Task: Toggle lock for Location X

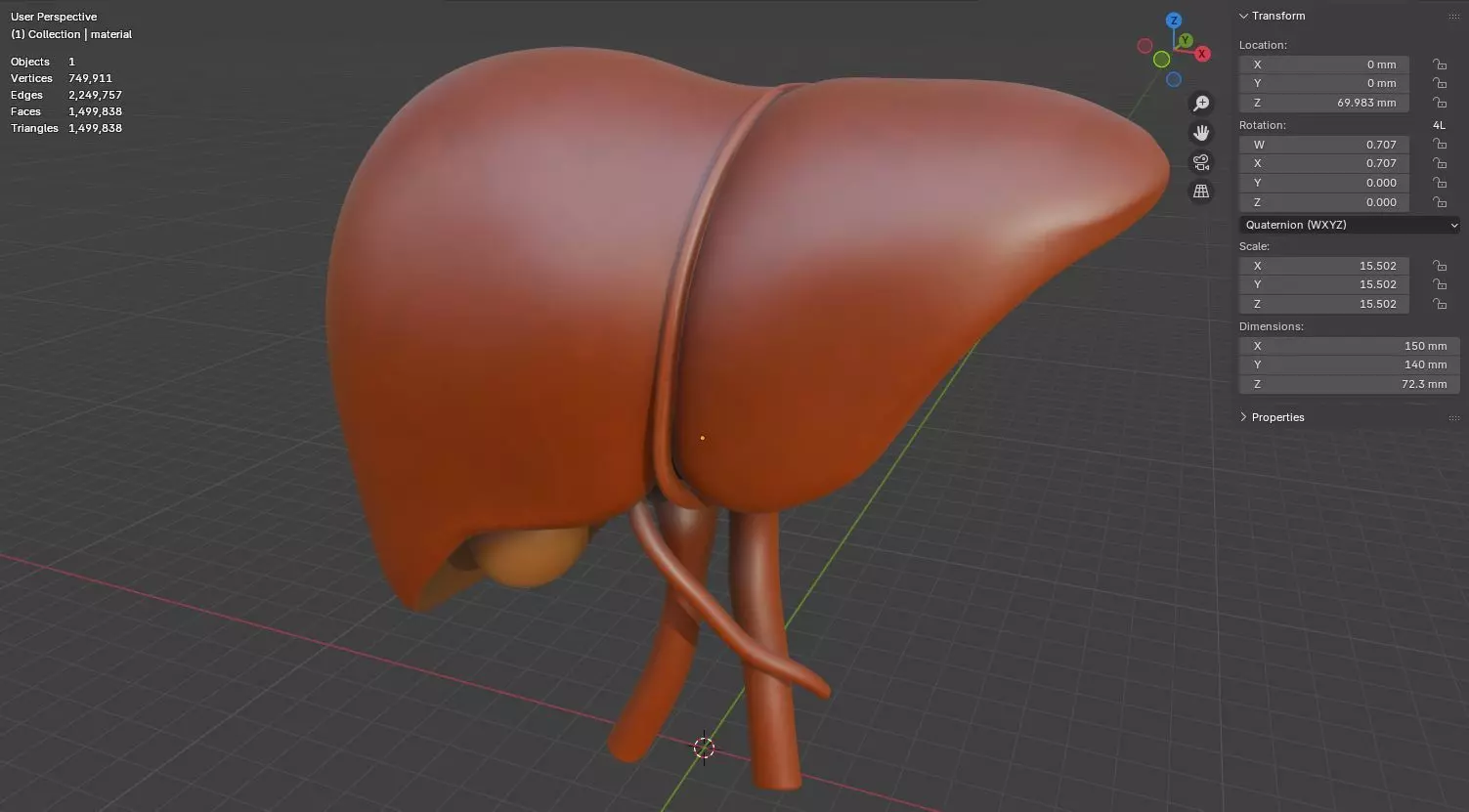Action: [x=1440, y=64]
